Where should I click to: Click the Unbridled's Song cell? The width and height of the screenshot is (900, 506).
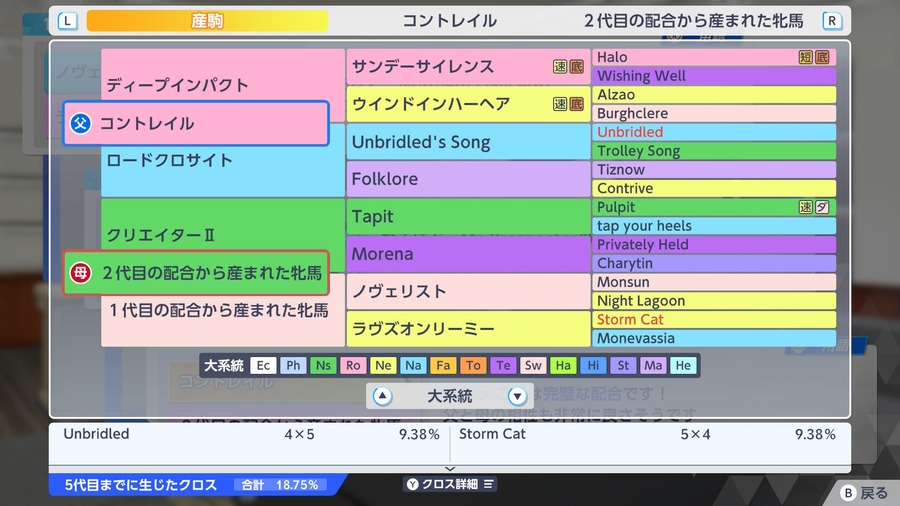coord(468,142)
